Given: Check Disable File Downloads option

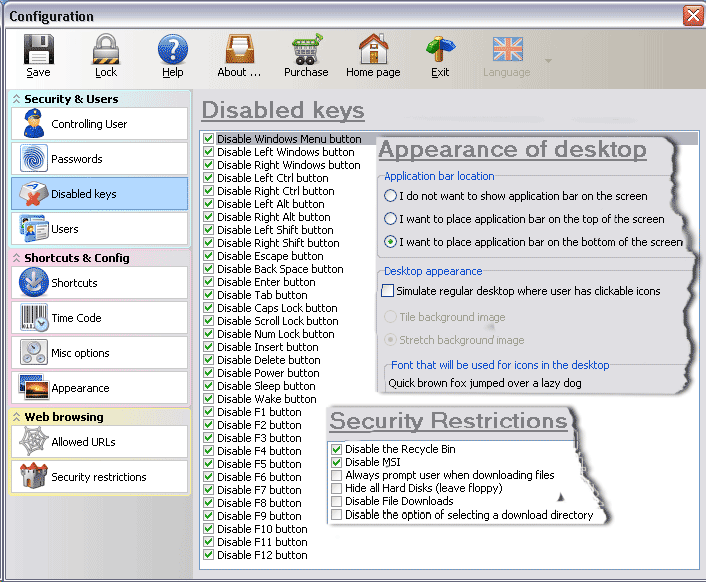Looking at the screenshot, I should 336,501.
